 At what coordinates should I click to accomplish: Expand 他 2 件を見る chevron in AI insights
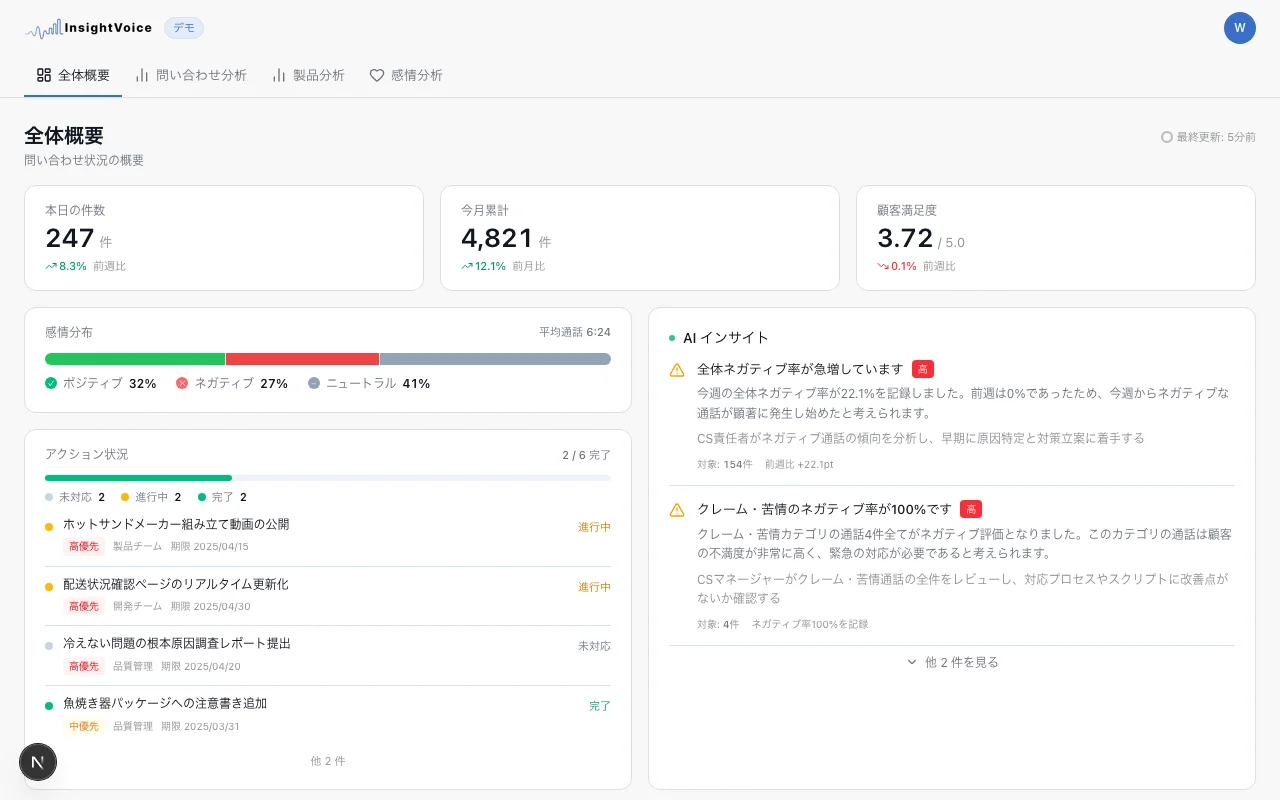(x=912, y=662)
